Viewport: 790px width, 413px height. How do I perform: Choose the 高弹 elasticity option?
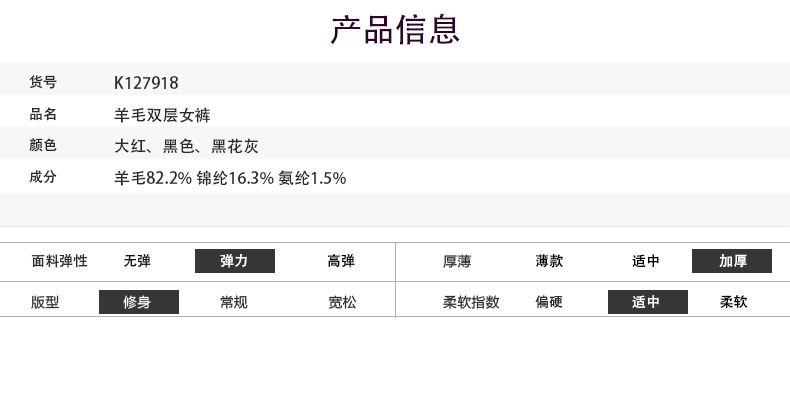pyautogui.click(x=341, y=261)
